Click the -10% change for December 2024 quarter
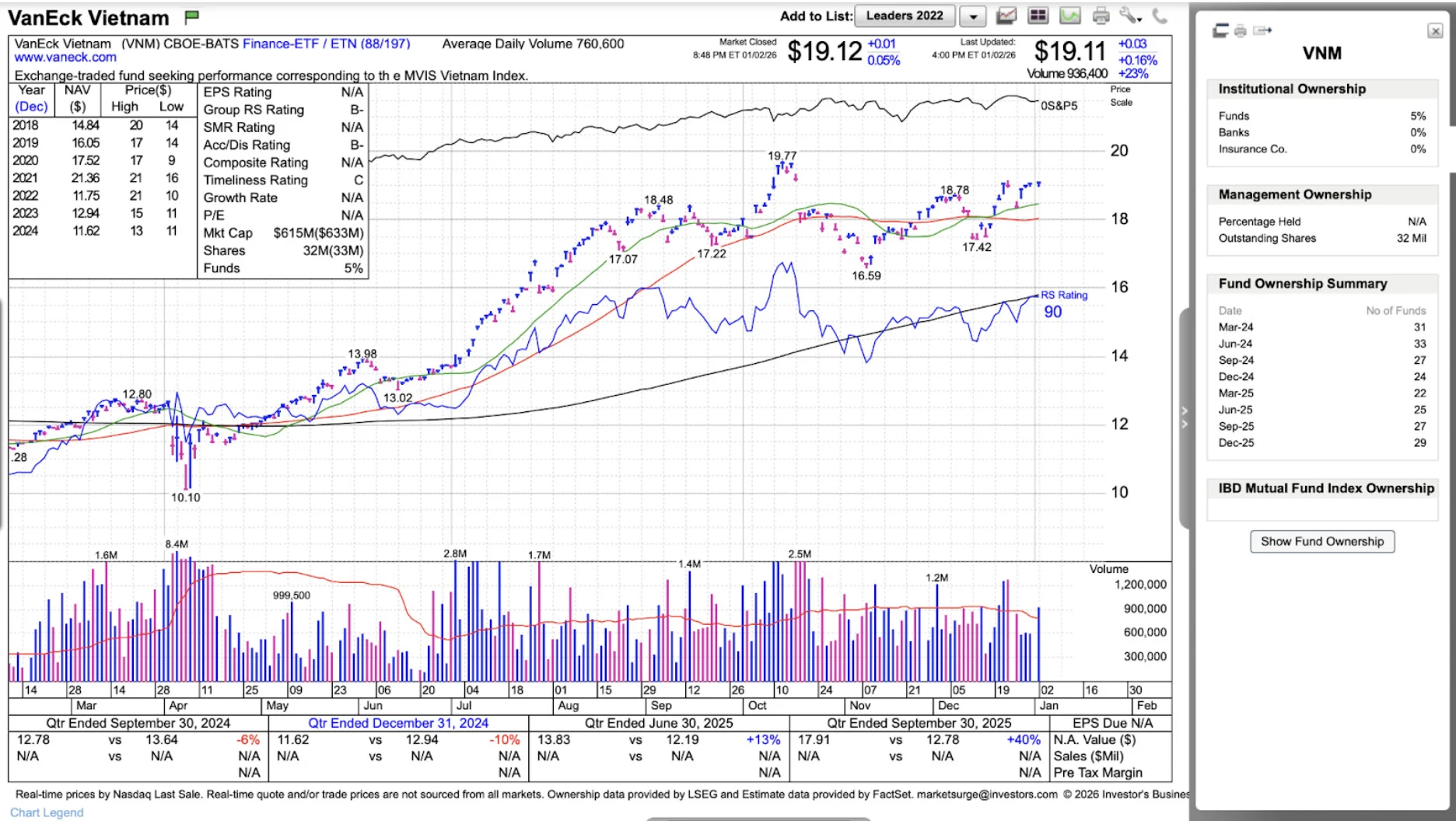1456x821 pixels. [x=505, y=740]
